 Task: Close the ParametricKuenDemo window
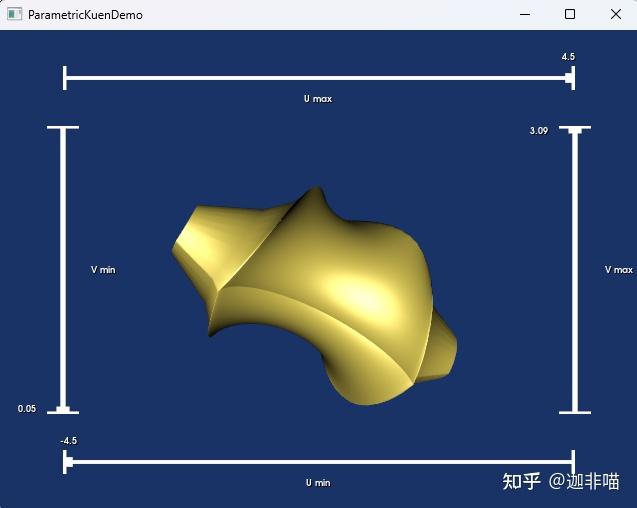click(616, 15)
